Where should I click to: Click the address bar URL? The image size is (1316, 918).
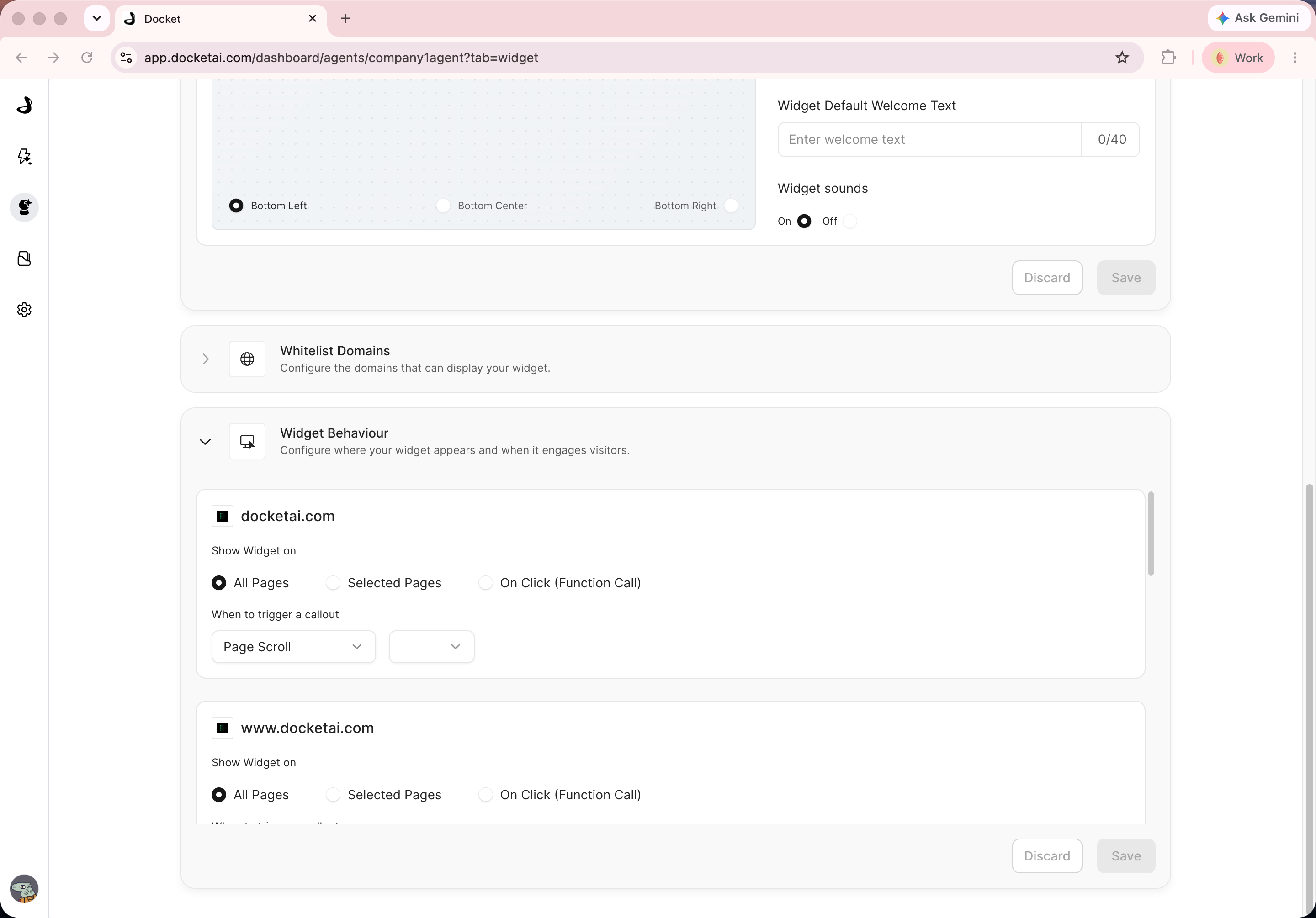[341, 57]
